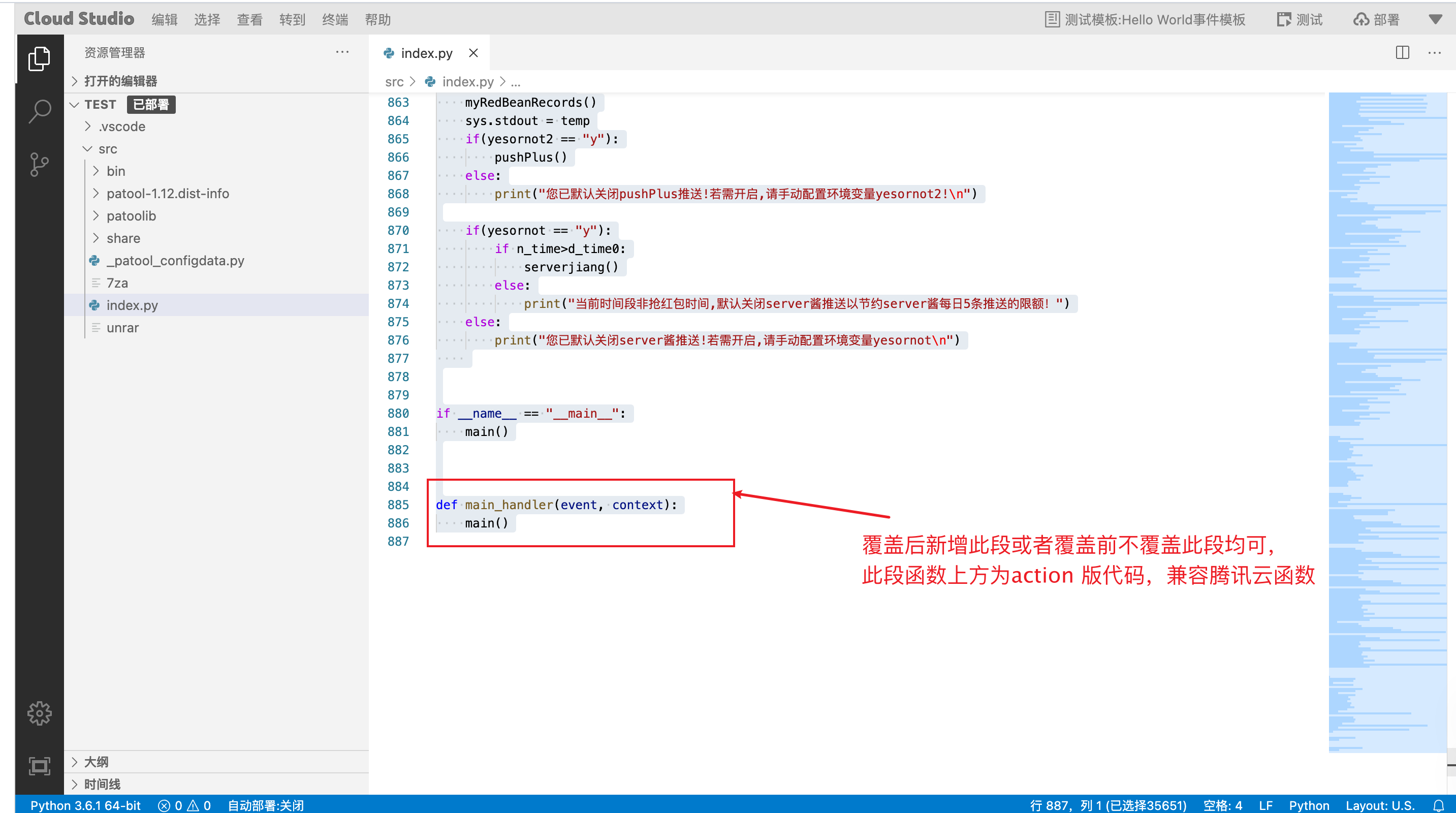
Task: Click the 行 887, 列 1 cursor position
Action: 1108,805
